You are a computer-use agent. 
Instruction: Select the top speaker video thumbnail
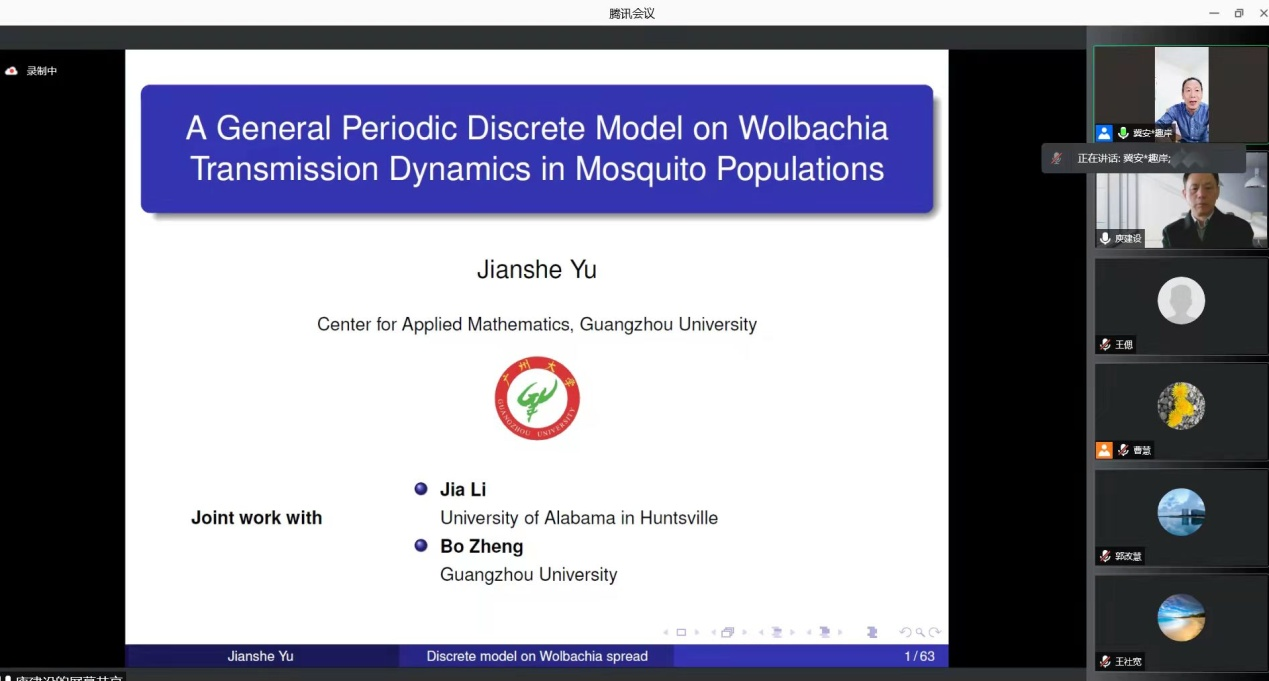coord(1180,93)
